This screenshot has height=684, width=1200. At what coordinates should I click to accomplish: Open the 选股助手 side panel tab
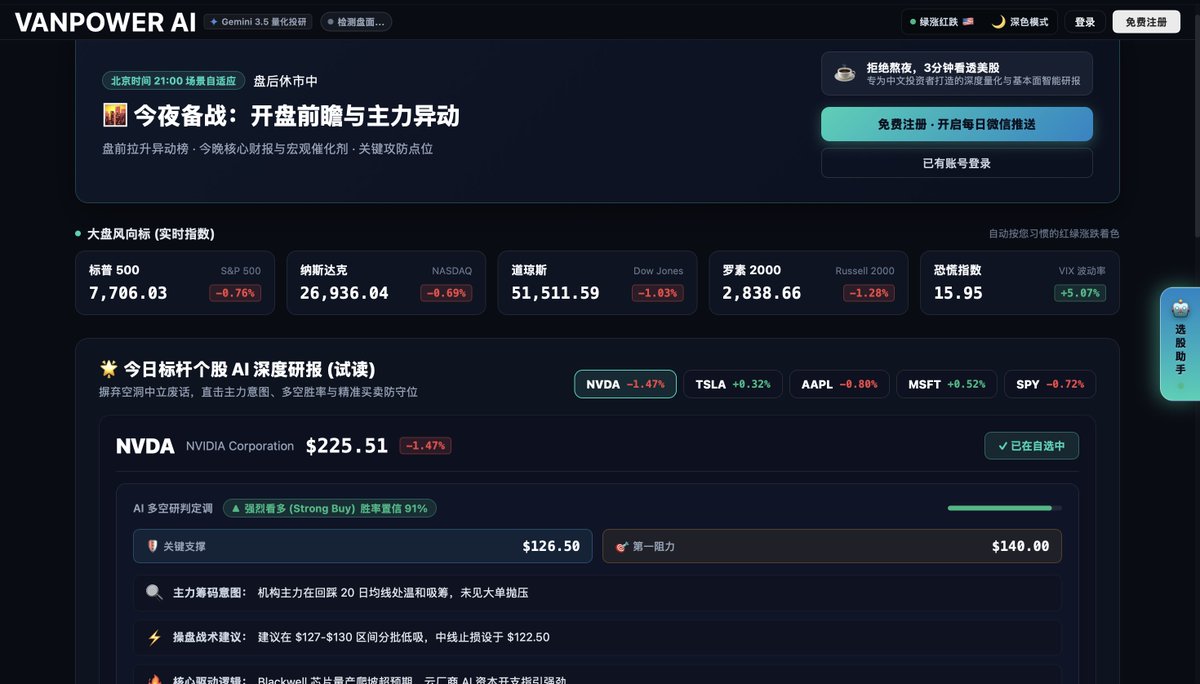tap(1180, 344)
